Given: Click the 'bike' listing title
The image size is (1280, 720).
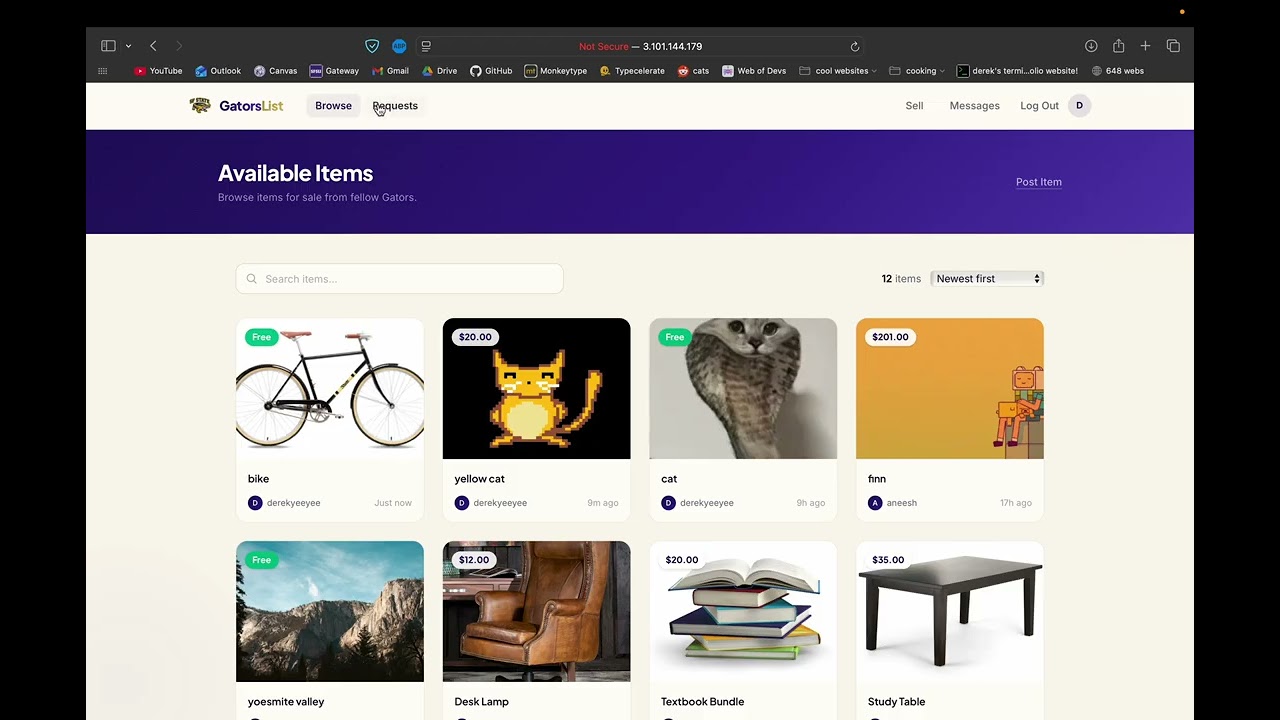Looking at the screenshot, I should click(x=258, y=479).
